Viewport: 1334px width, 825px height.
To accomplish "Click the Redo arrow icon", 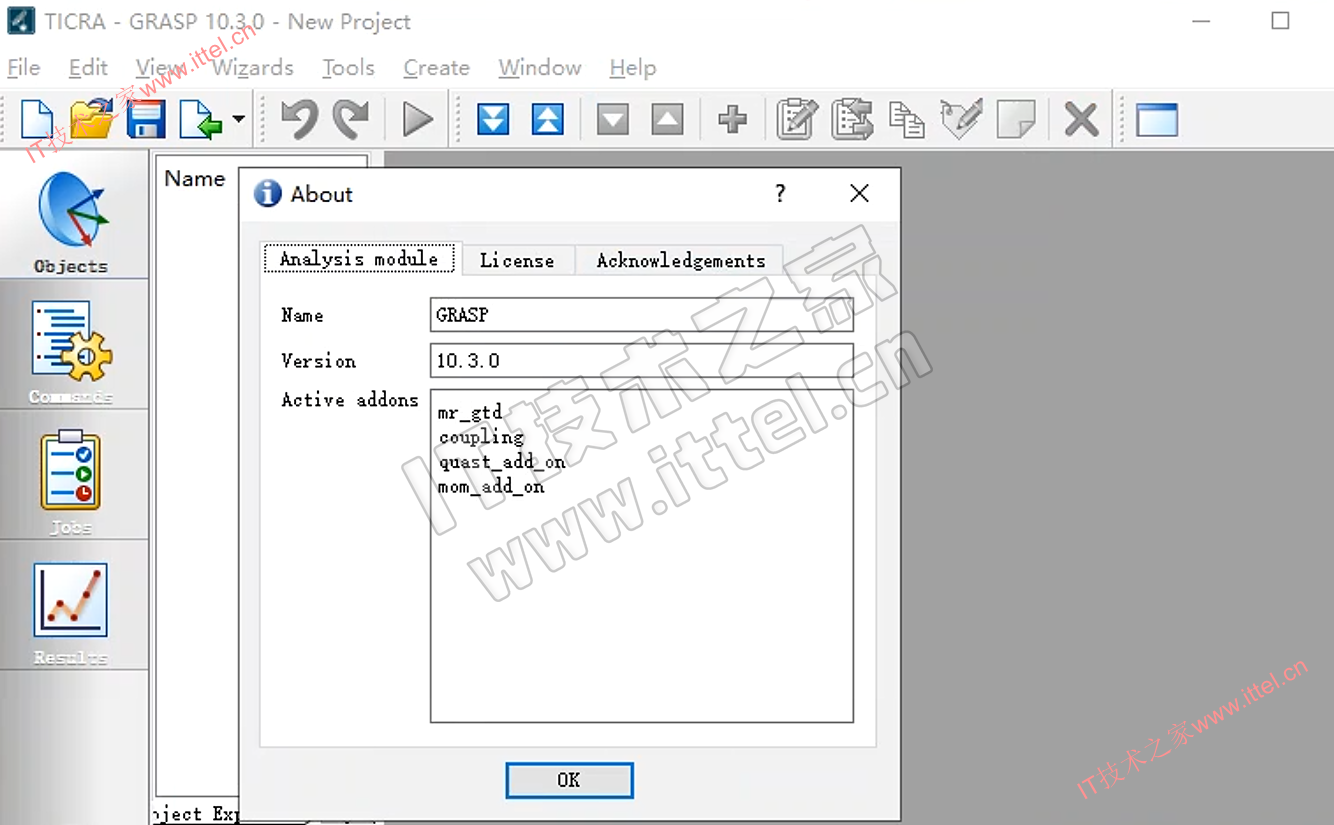I will pos(351,120).
